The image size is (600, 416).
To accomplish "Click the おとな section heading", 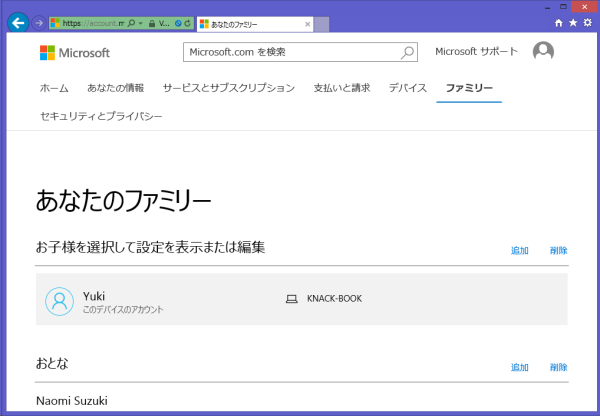I will pos(52,363).
